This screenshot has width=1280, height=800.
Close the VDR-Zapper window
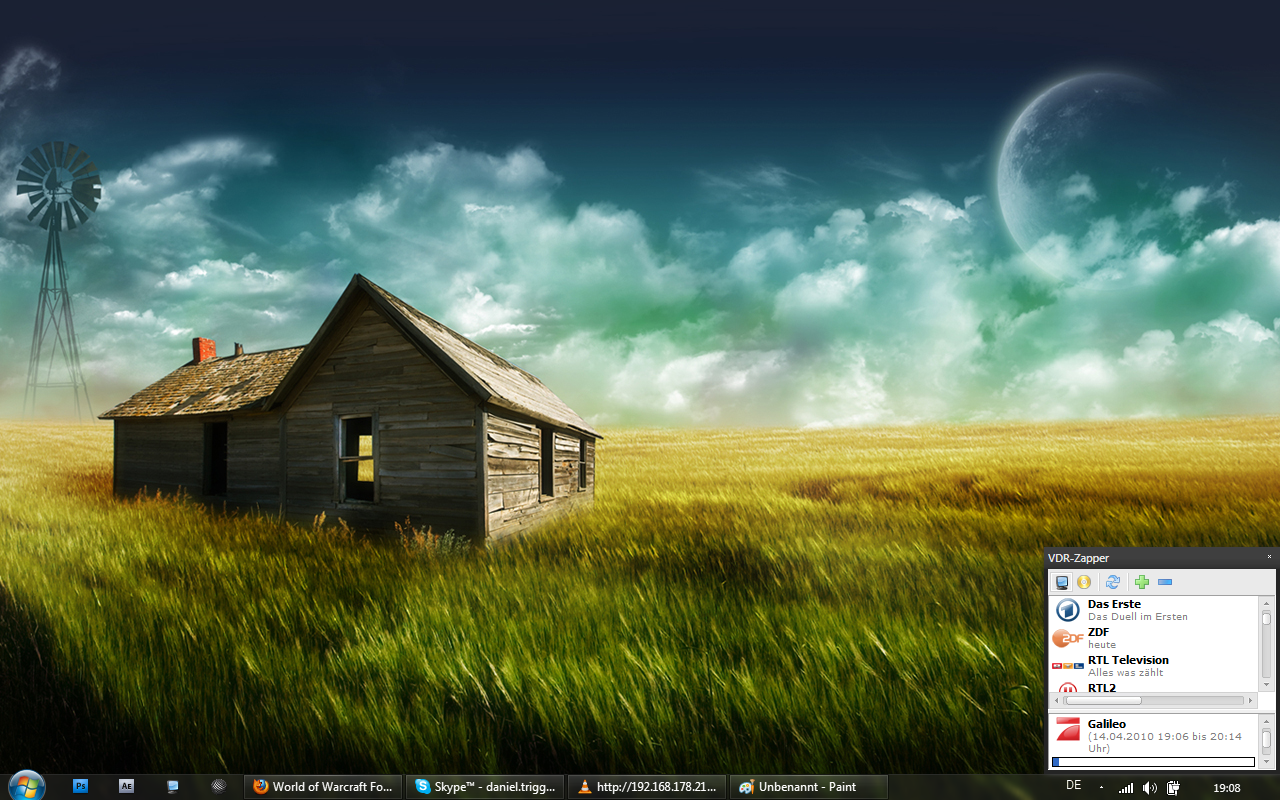[x=1269, y=557]
